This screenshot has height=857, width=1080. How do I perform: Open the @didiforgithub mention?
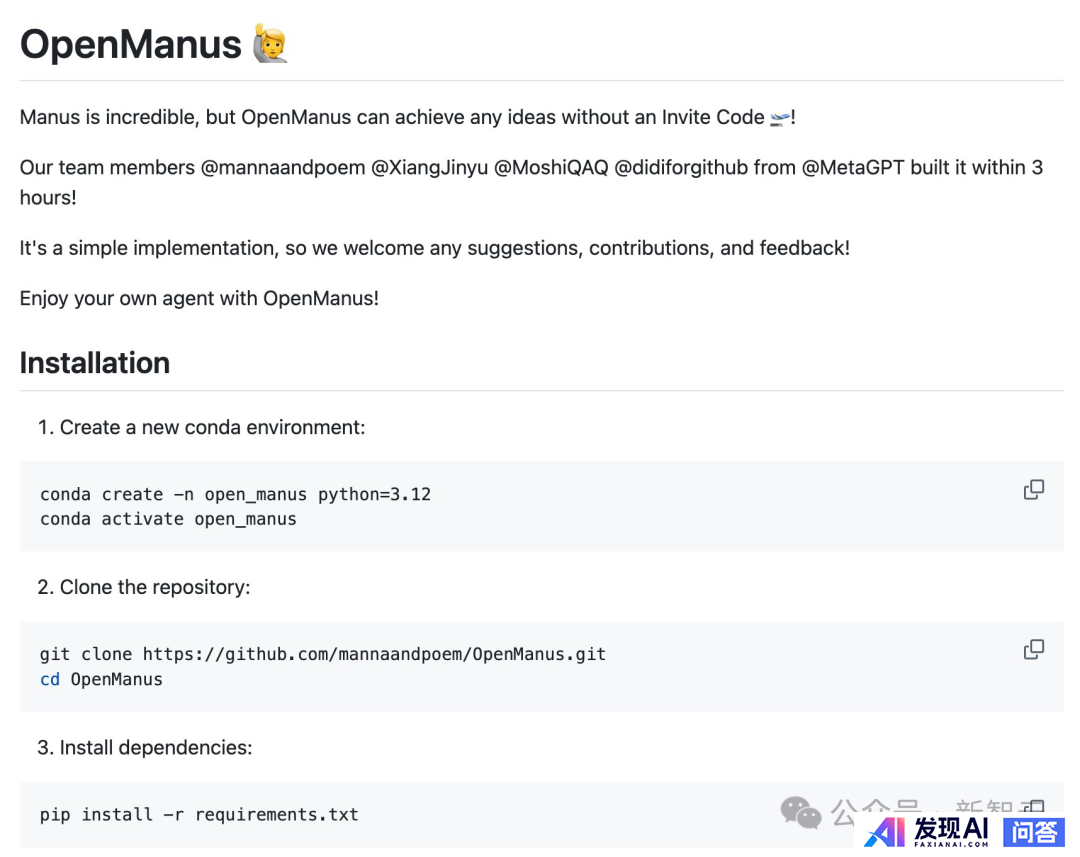[681, 167]
